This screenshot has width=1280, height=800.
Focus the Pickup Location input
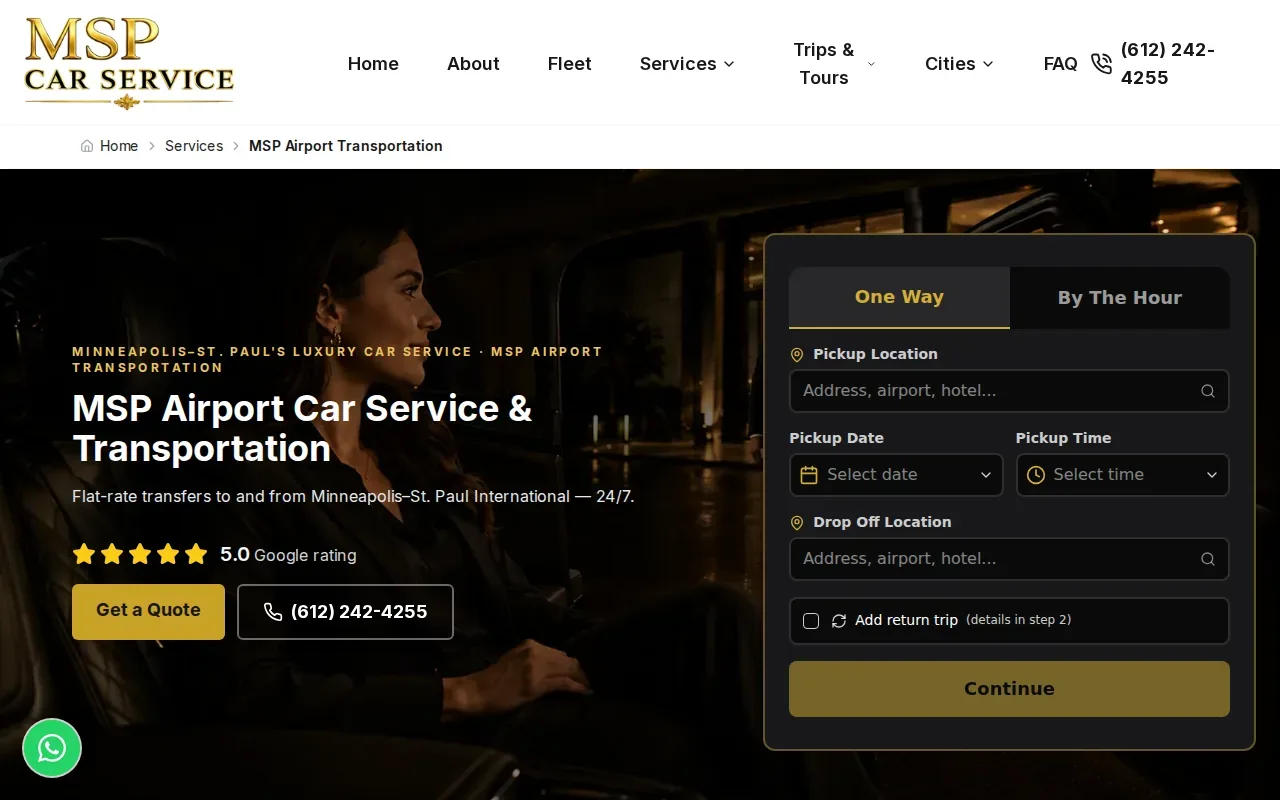(1009, 391)
